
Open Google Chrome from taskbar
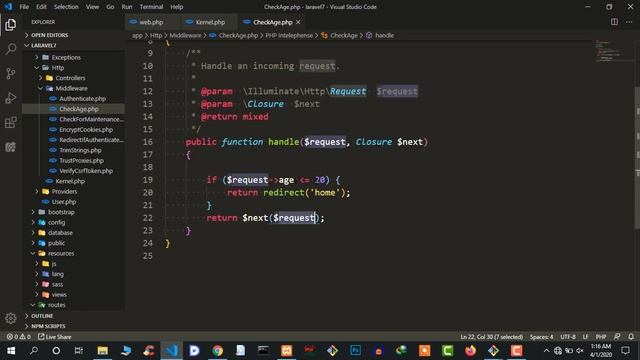pyautogui.click(x=218, y=351)
